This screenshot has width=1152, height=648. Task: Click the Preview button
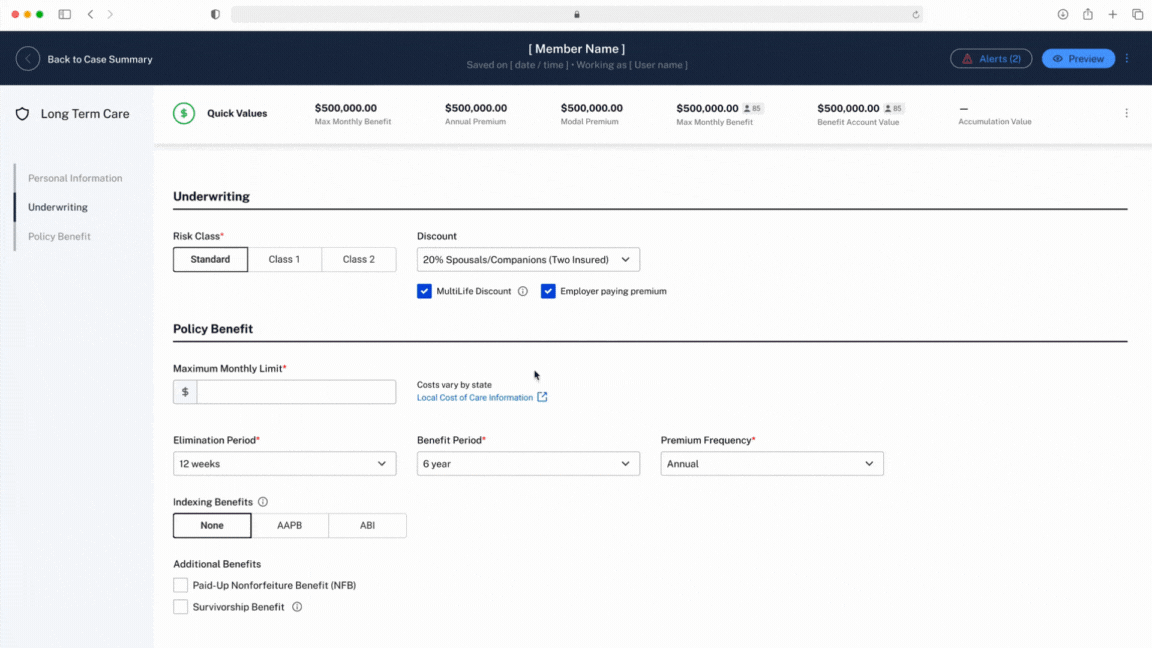[x=1079, y=58]
